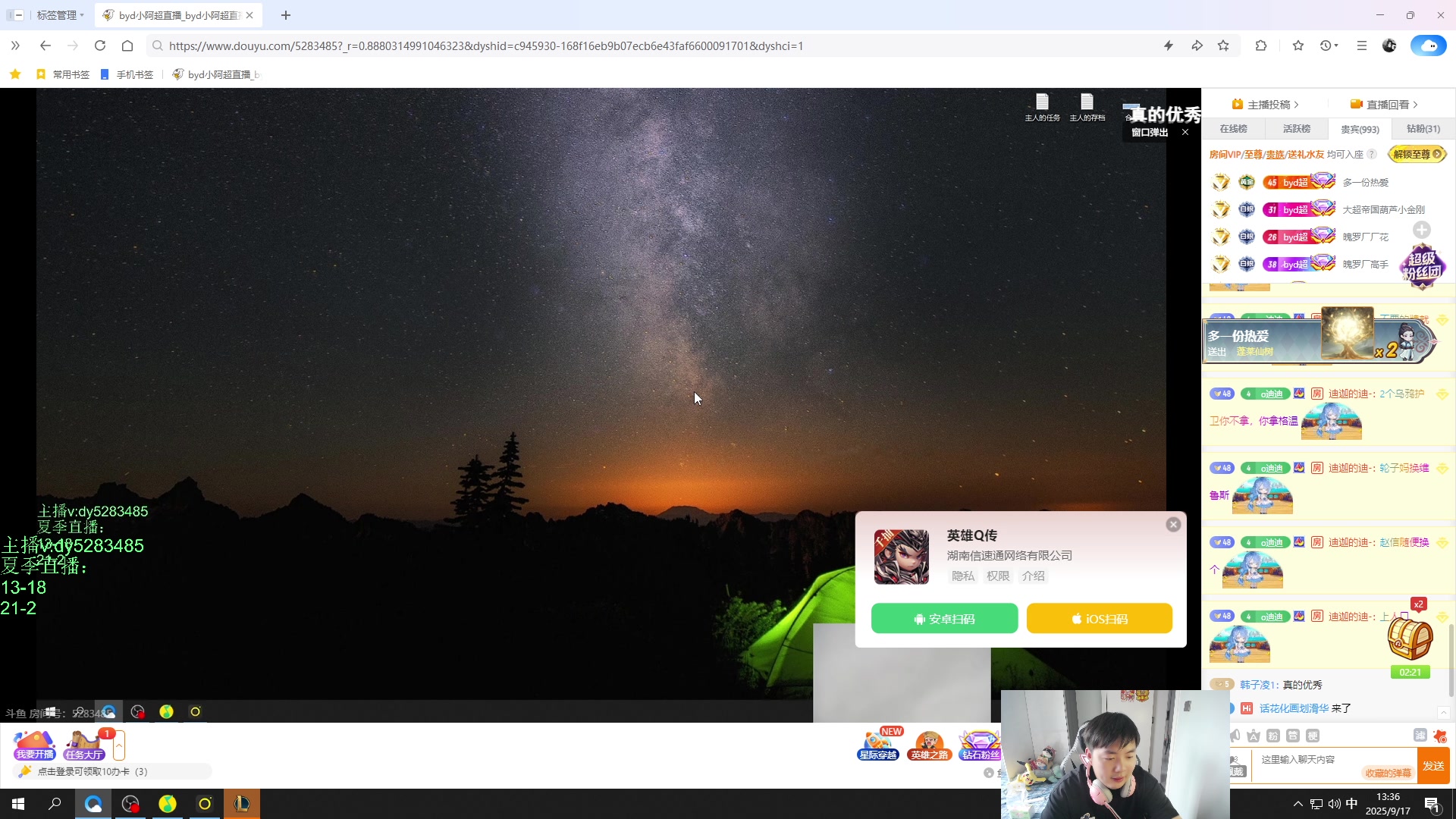Open the browser history clock dropdown

point(1329,45)
